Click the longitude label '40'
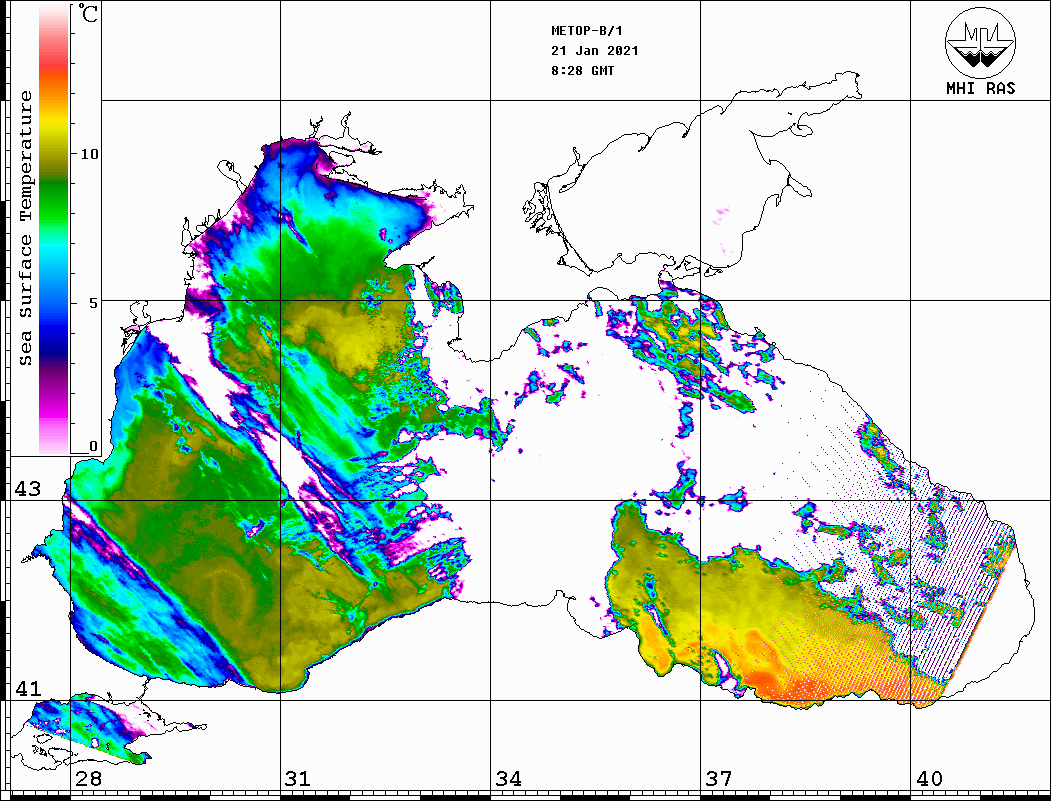The height and width of the screenshot is (801, 1051). click(929, 778)
